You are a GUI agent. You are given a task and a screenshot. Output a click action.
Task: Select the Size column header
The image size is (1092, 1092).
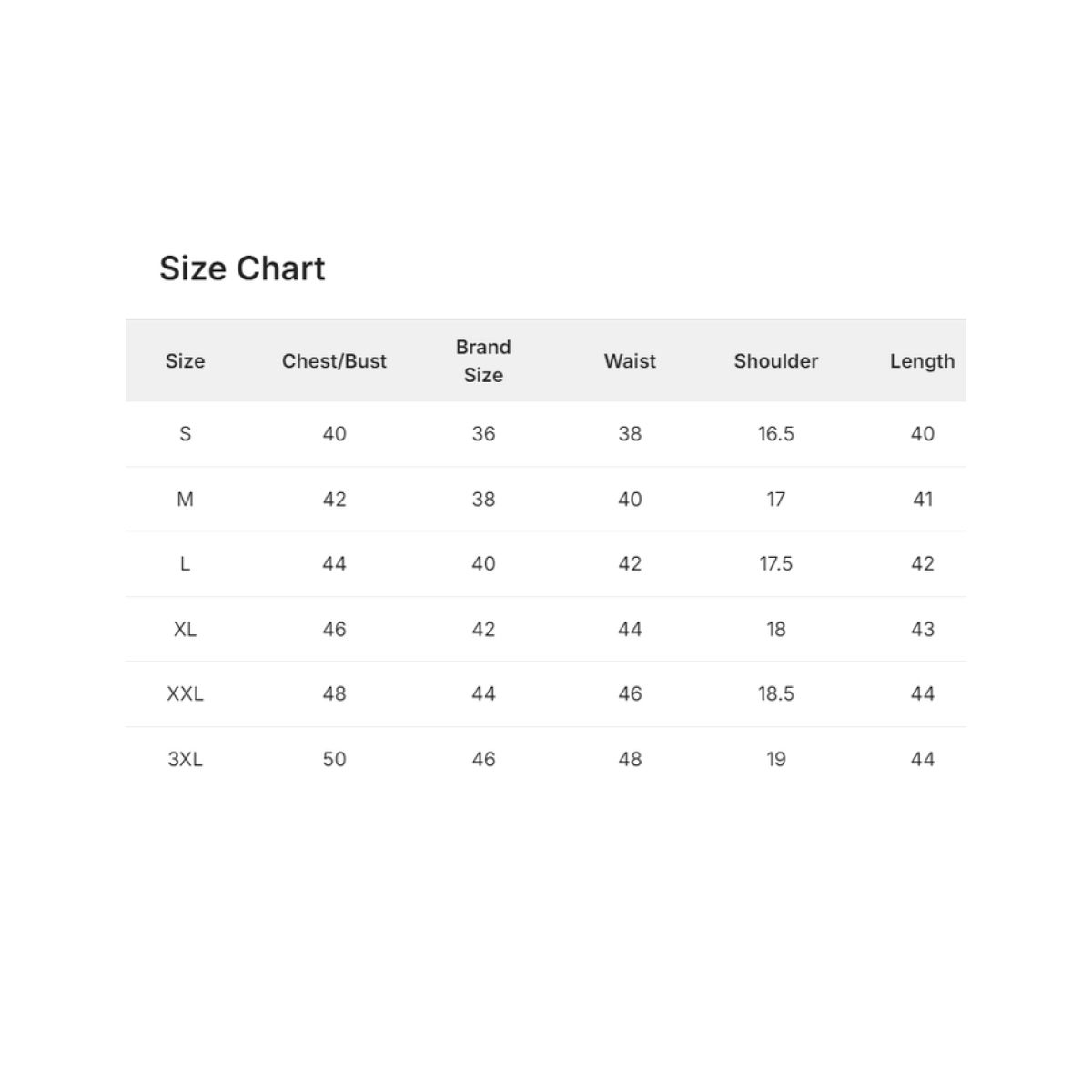click(185, 361)
